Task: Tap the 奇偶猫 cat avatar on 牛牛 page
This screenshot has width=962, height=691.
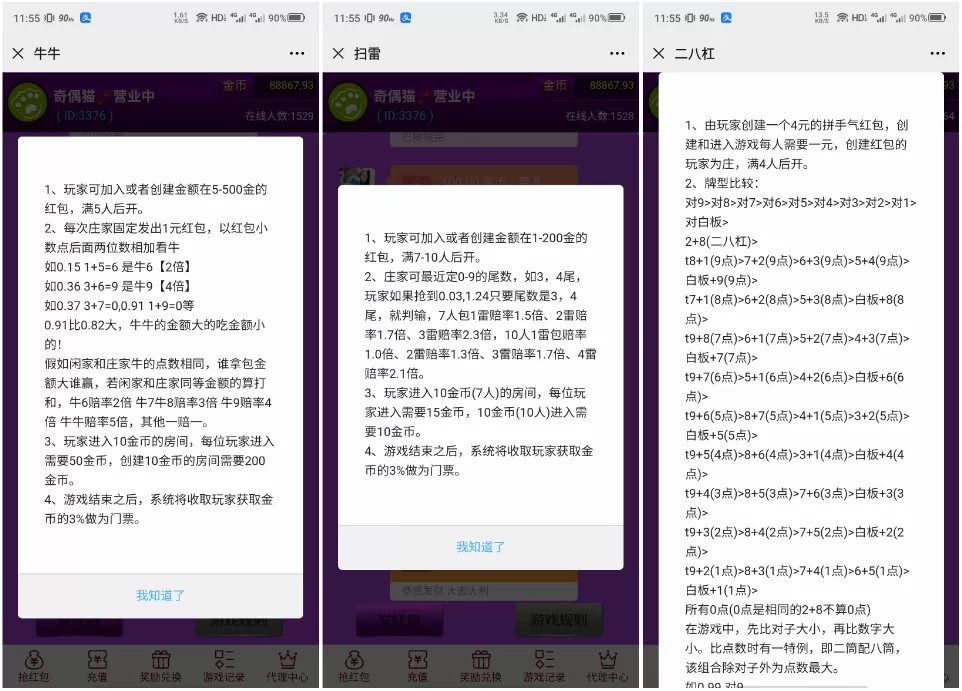Action: [x=28, y=100]
